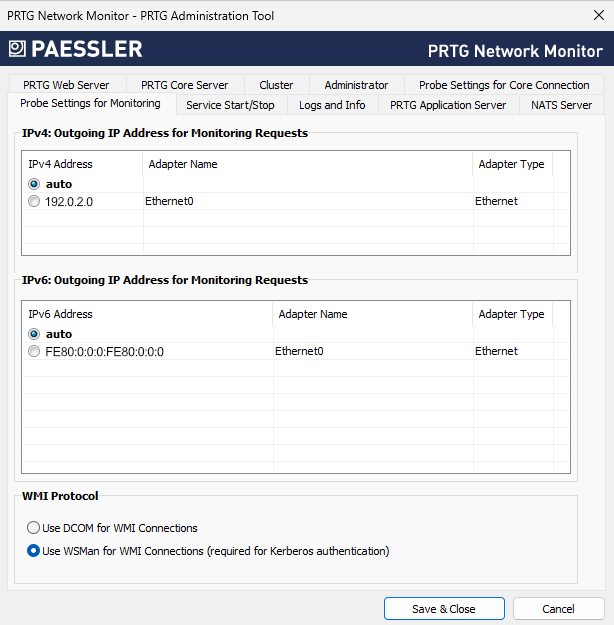Open the NATS Server tab
Image resolution: width=614 pixels, height=625 pixels.
(561, 105)
